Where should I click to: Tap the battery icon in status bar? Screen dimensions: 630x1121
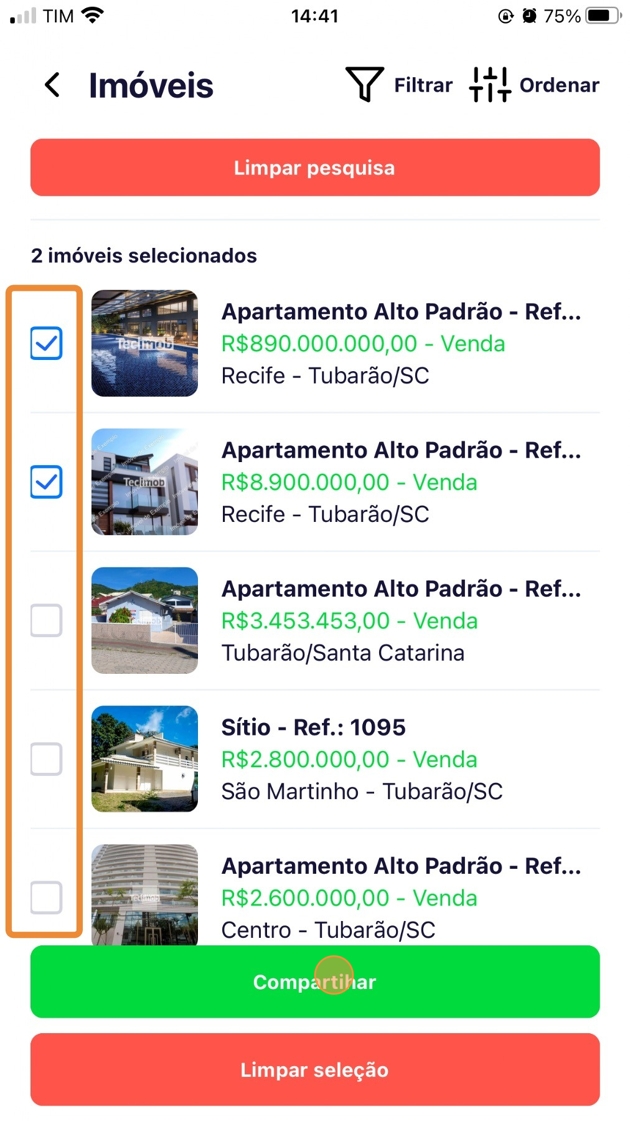(x=604, y=16)
